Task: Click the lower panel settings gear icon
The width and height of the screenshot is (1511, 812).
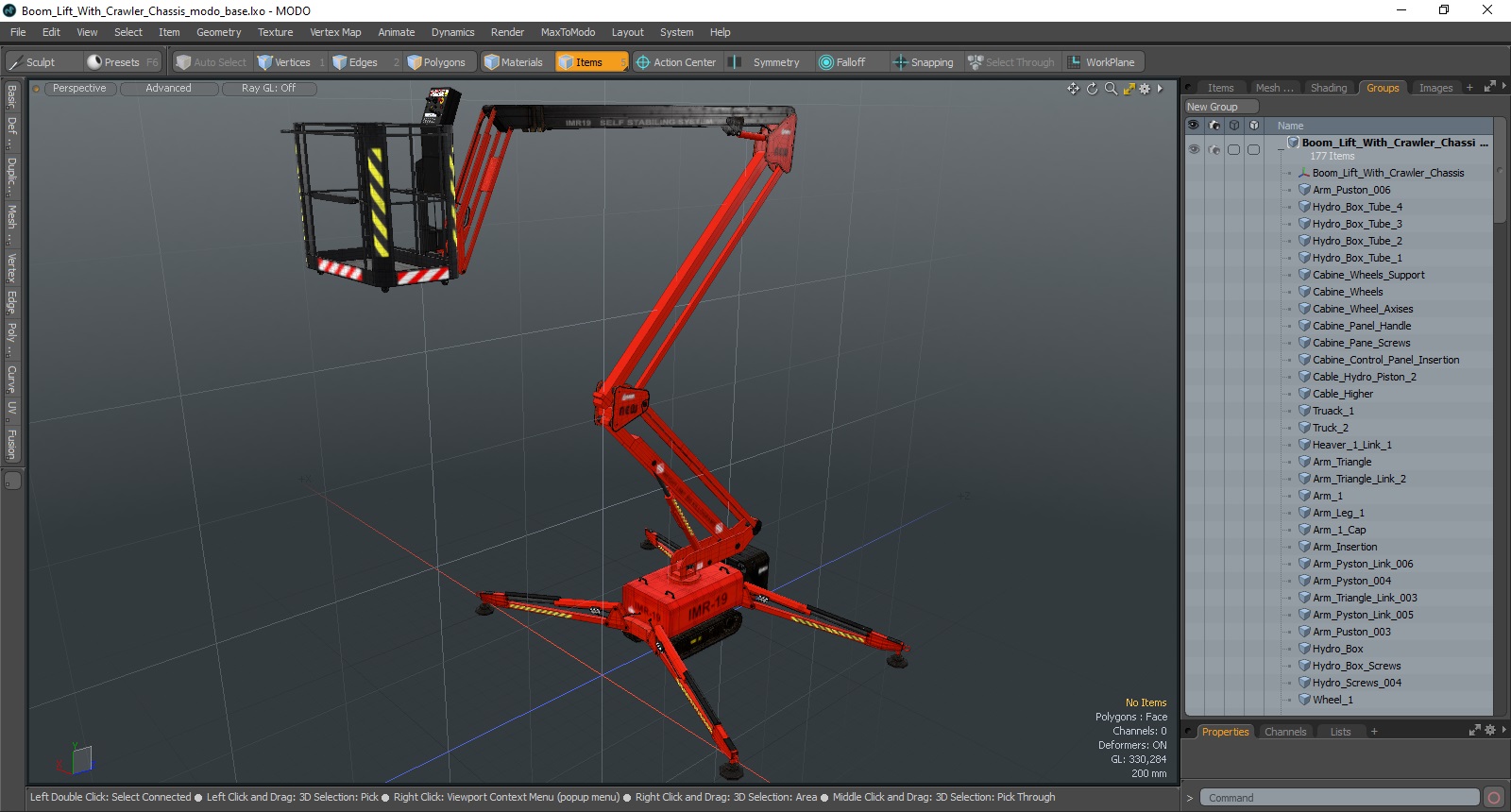Action: point(1490,731)
